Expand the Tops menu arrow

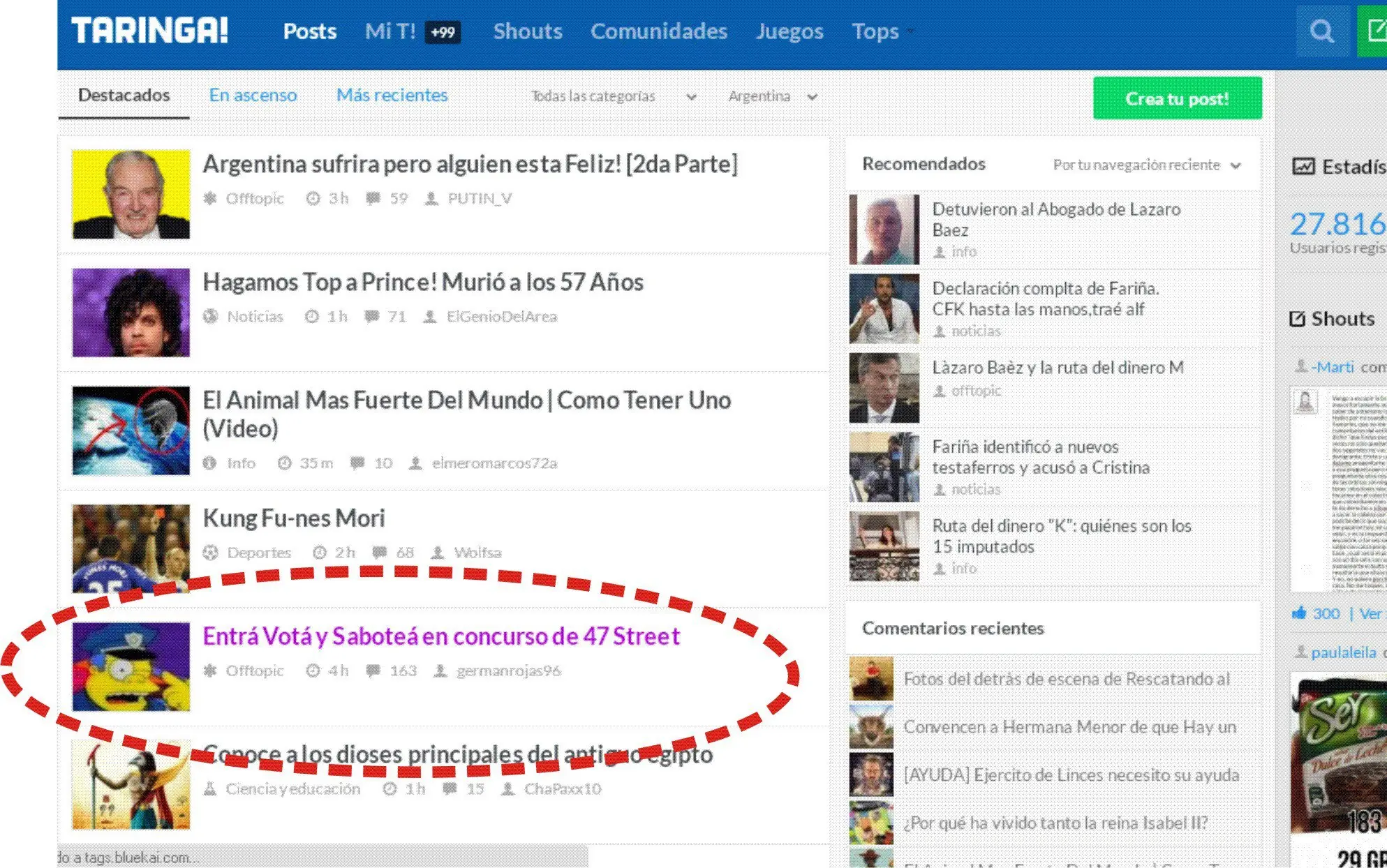(910, 31)
